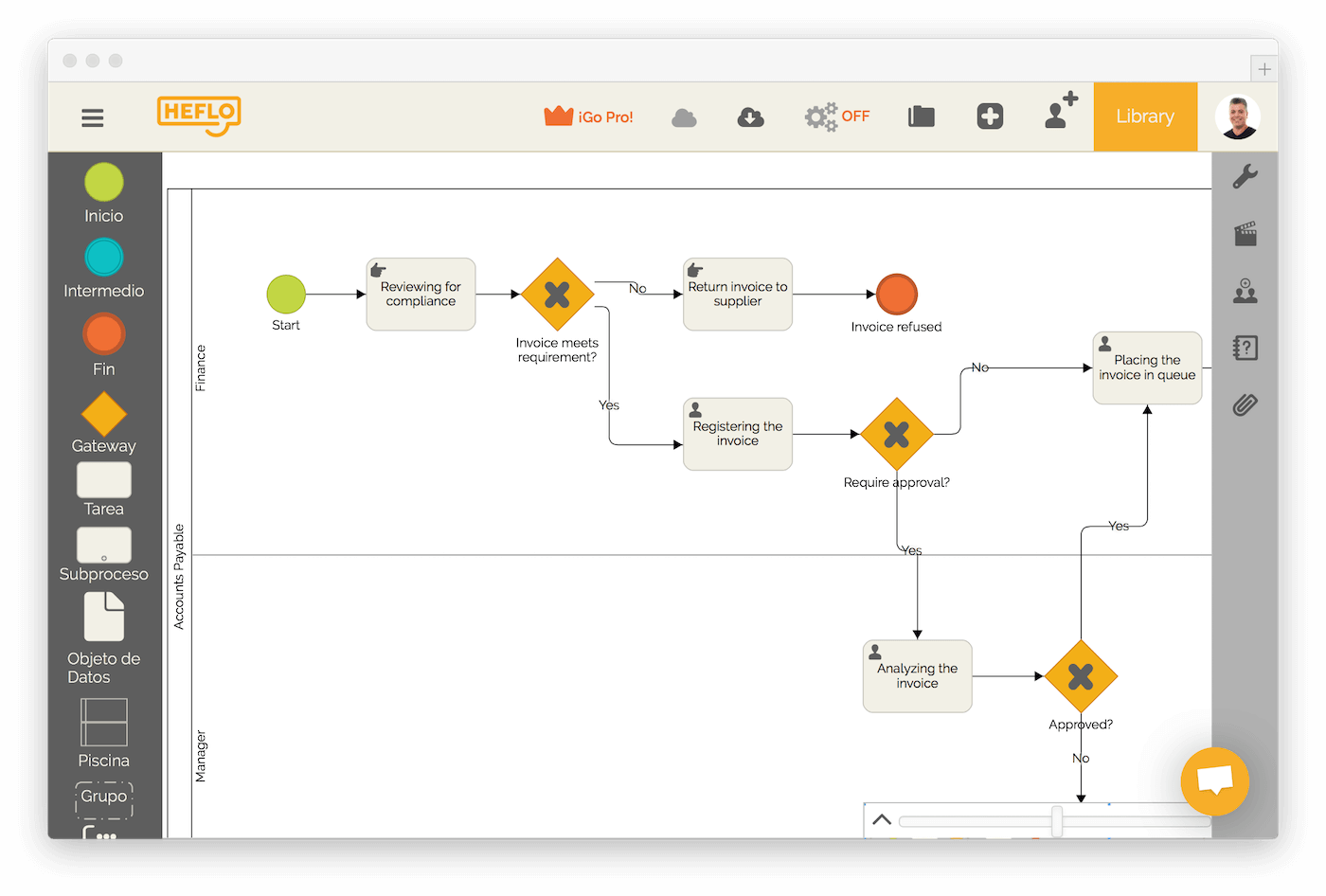Click the zoom slider handle

point(1056,821)
